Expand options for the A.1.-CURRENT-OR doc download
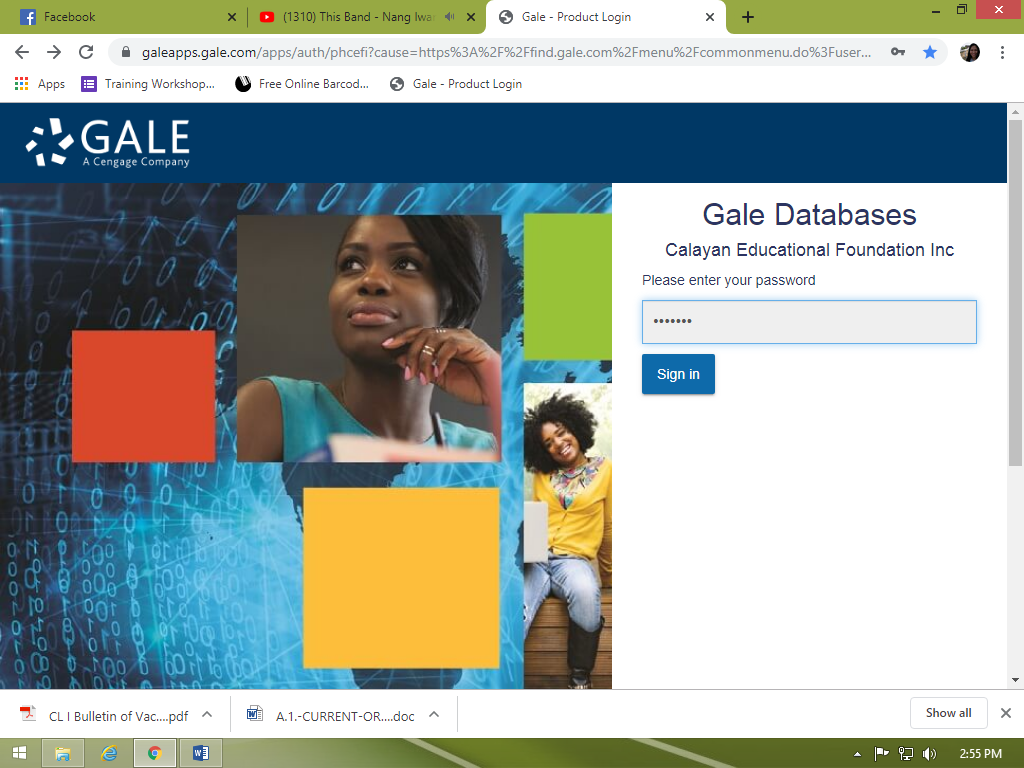 434,714
